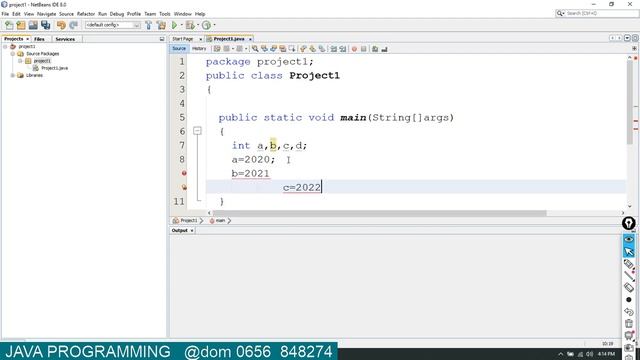Click the Debug Project toolbar icon
This screenshot has width=640, height=360.
190,25
